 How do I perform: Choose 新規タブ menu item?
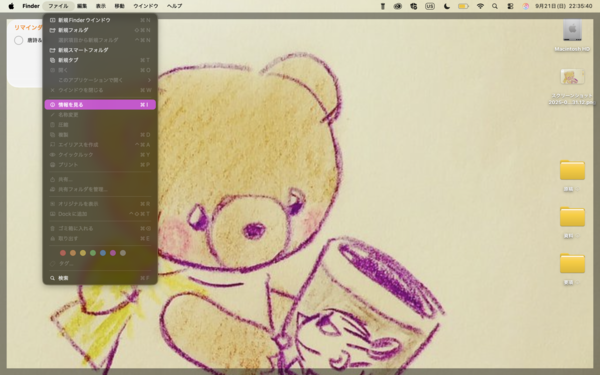(100, 60)
